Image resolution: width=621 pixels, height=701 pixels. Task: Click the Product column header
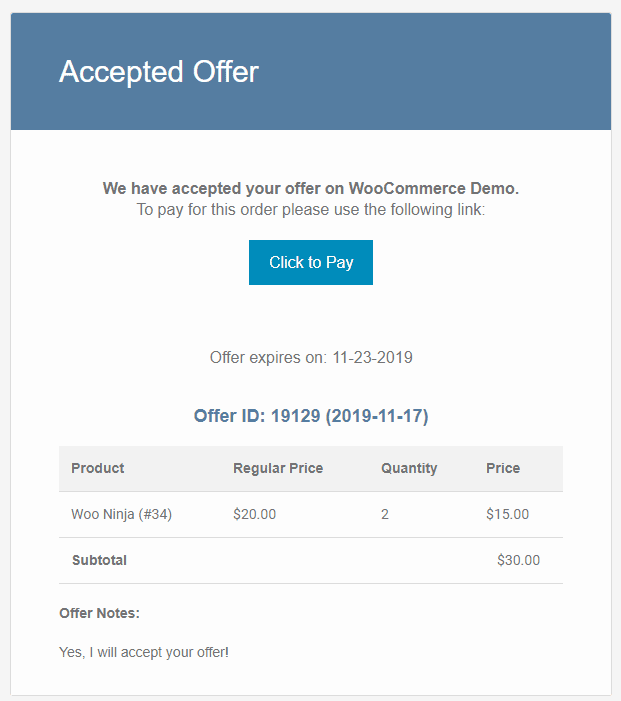coord(97,468)
